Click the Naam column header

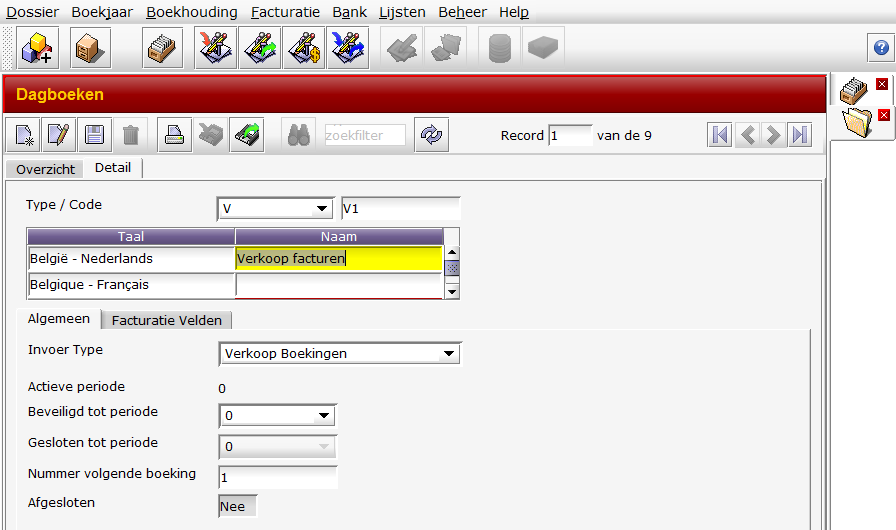pos(339,236)
